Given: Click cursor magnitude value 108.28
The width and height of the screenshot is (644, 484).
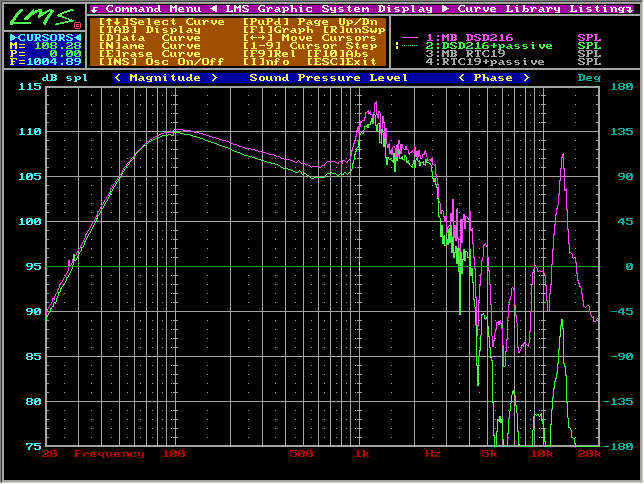Looking at the screenshot, I should point(58,46).
